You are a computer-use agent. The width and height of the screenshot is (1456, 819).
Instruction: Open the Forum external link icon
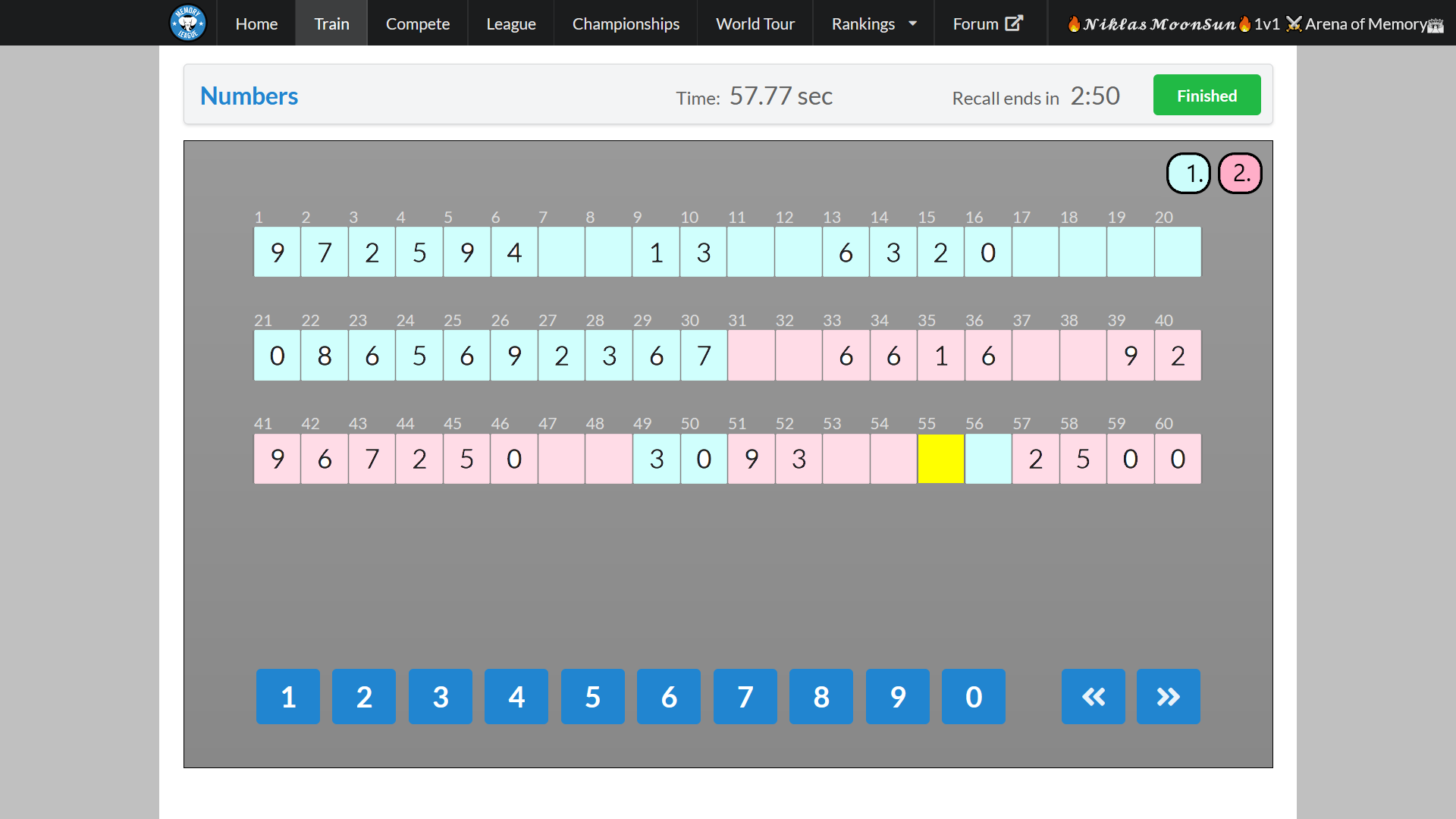pyautogui.click(x=1013, y=24)
